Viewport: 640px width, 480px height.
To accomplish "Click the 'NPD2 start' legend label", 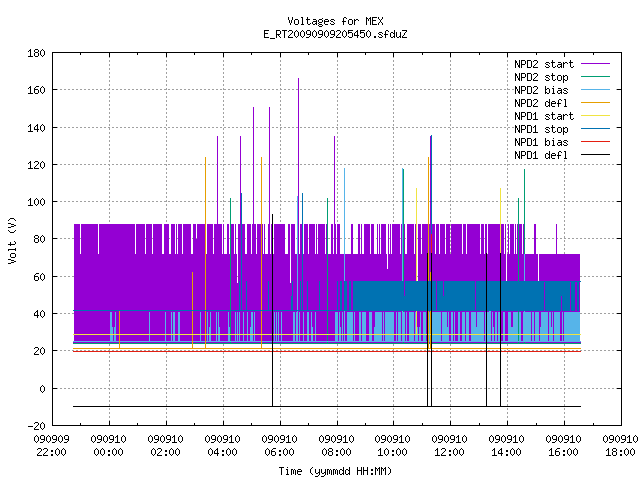I will (x=544, y=64).
